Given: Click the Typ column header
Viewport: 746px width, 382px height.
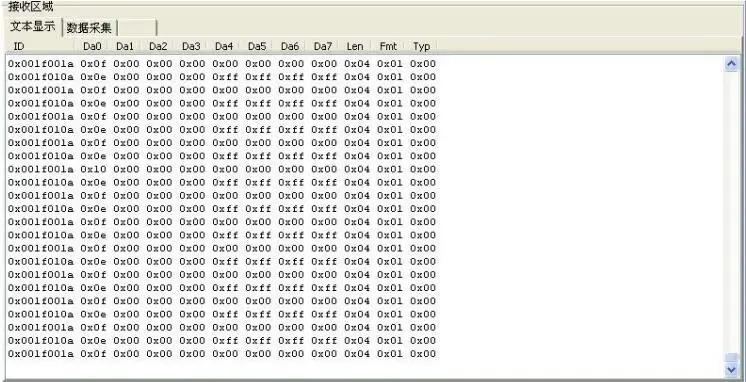Looking at the screenshot, I should pos(421,46).
